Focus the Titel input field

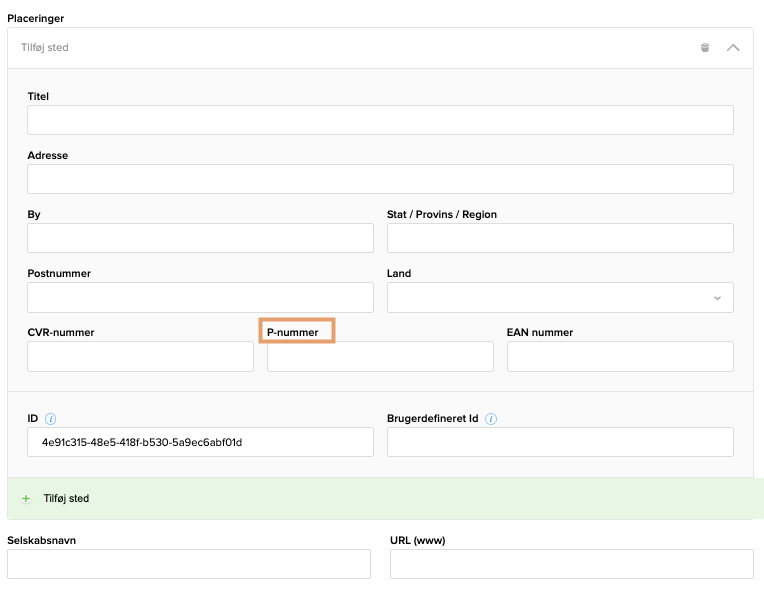[x=380, y=120]
